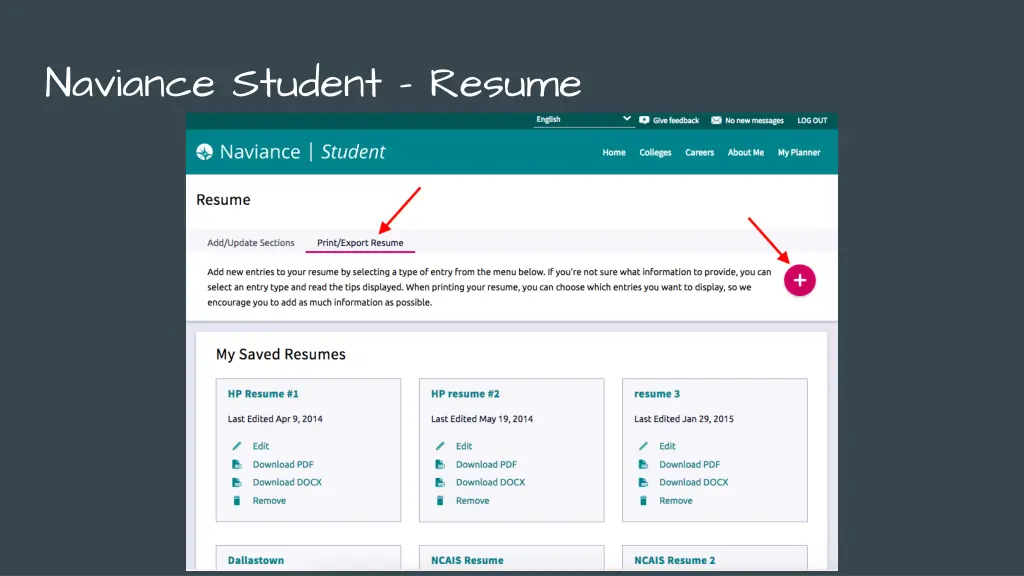
Task: Click the Resume page heading
Action: click(223, 200)
